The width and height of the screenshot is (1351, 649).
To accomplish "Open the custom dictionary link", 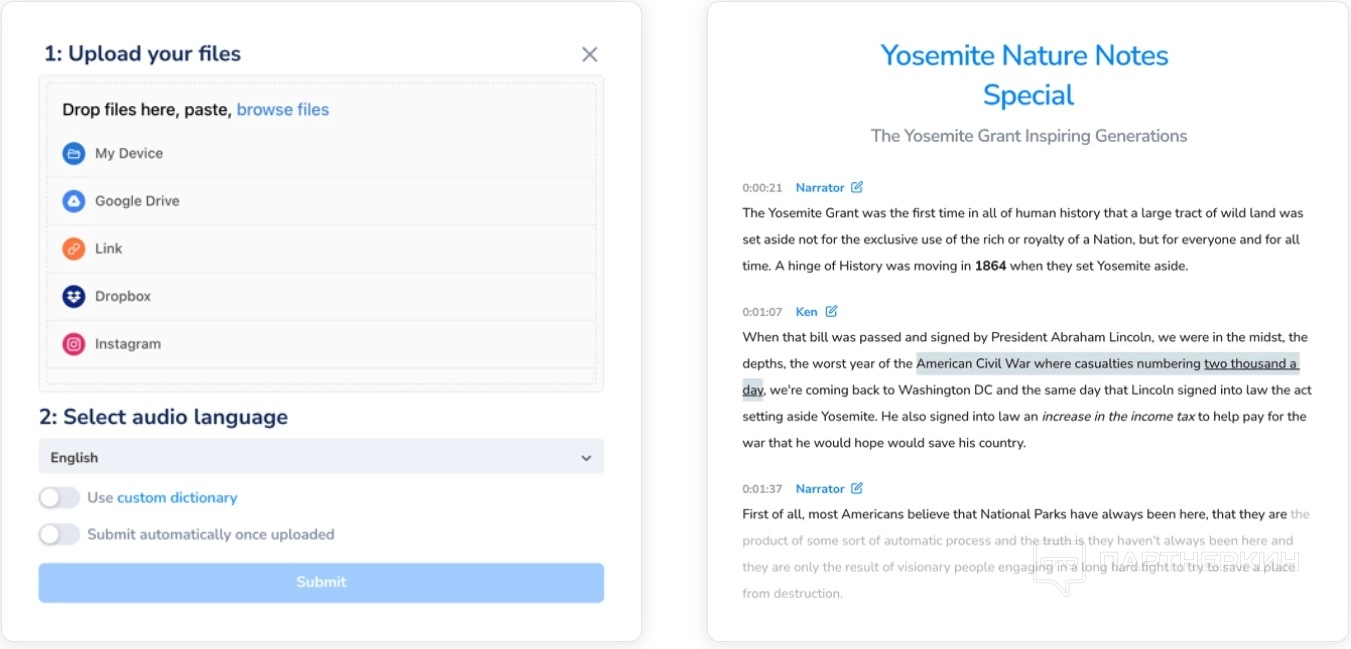I will [x=177, y=498].
